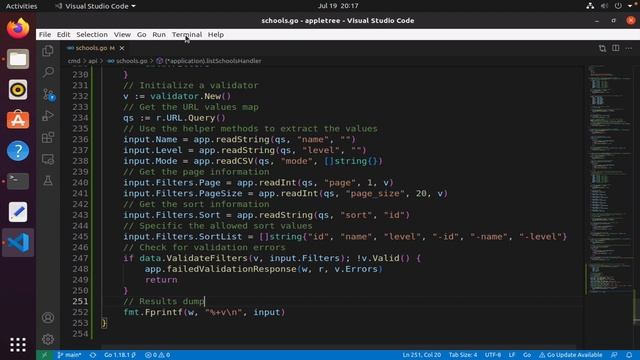Launch Firefox from the dock
The width and height of the screenshot is (640, 360).
18,28
